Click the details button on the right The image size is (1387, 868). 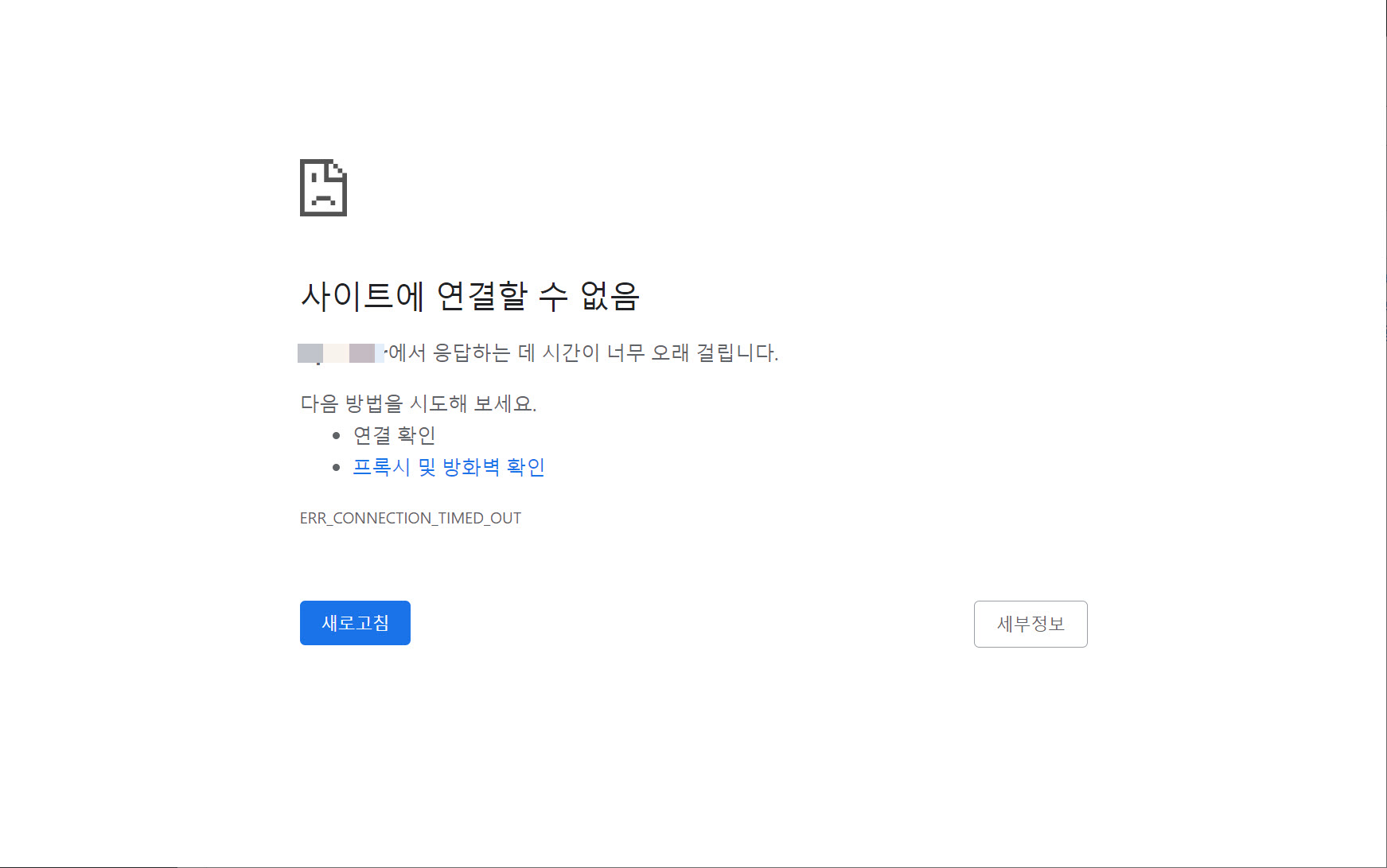click(x=1031, y=624)
